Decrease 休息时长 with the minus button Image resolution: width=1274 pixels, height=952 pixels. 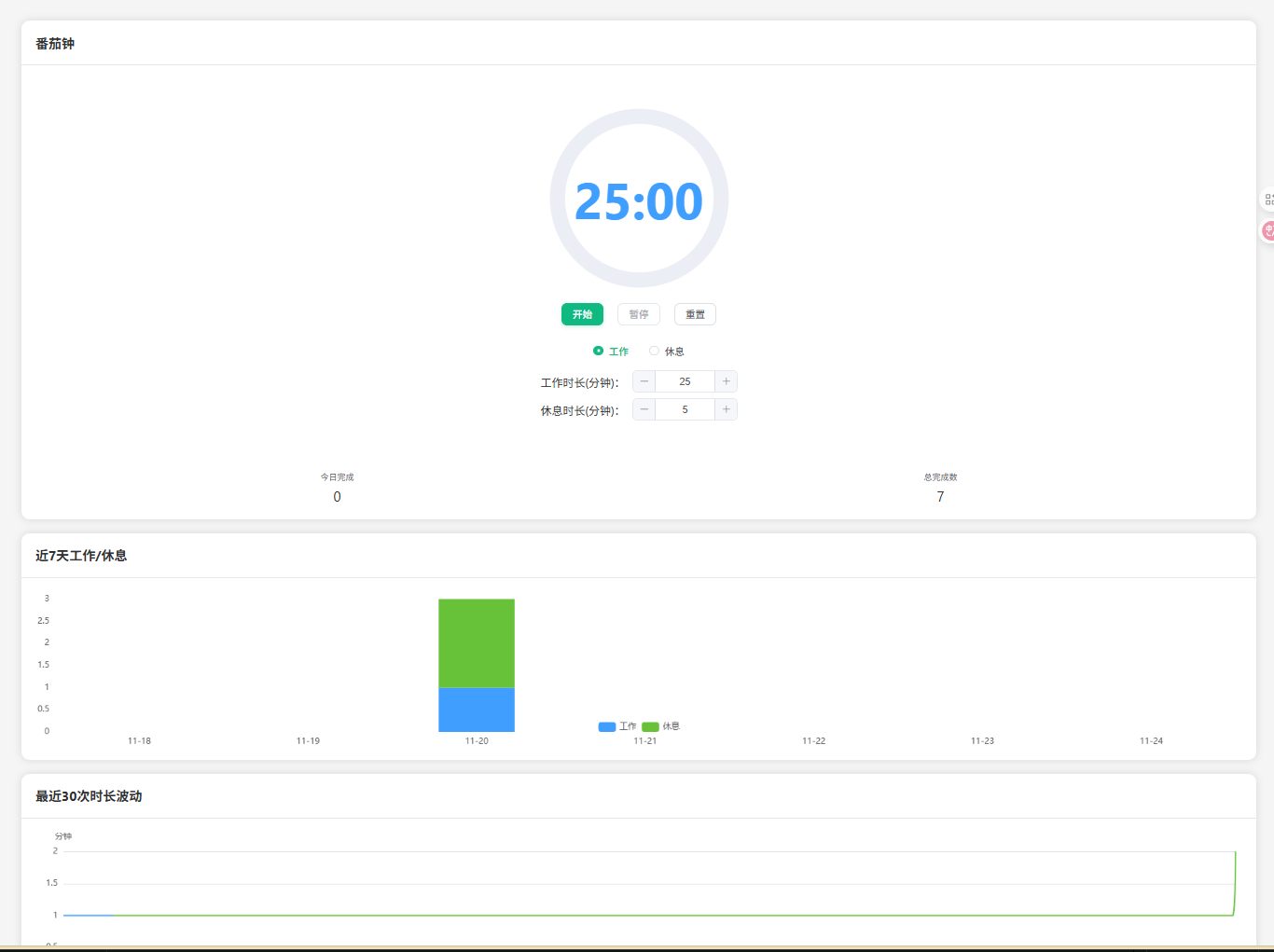point(644,409)
